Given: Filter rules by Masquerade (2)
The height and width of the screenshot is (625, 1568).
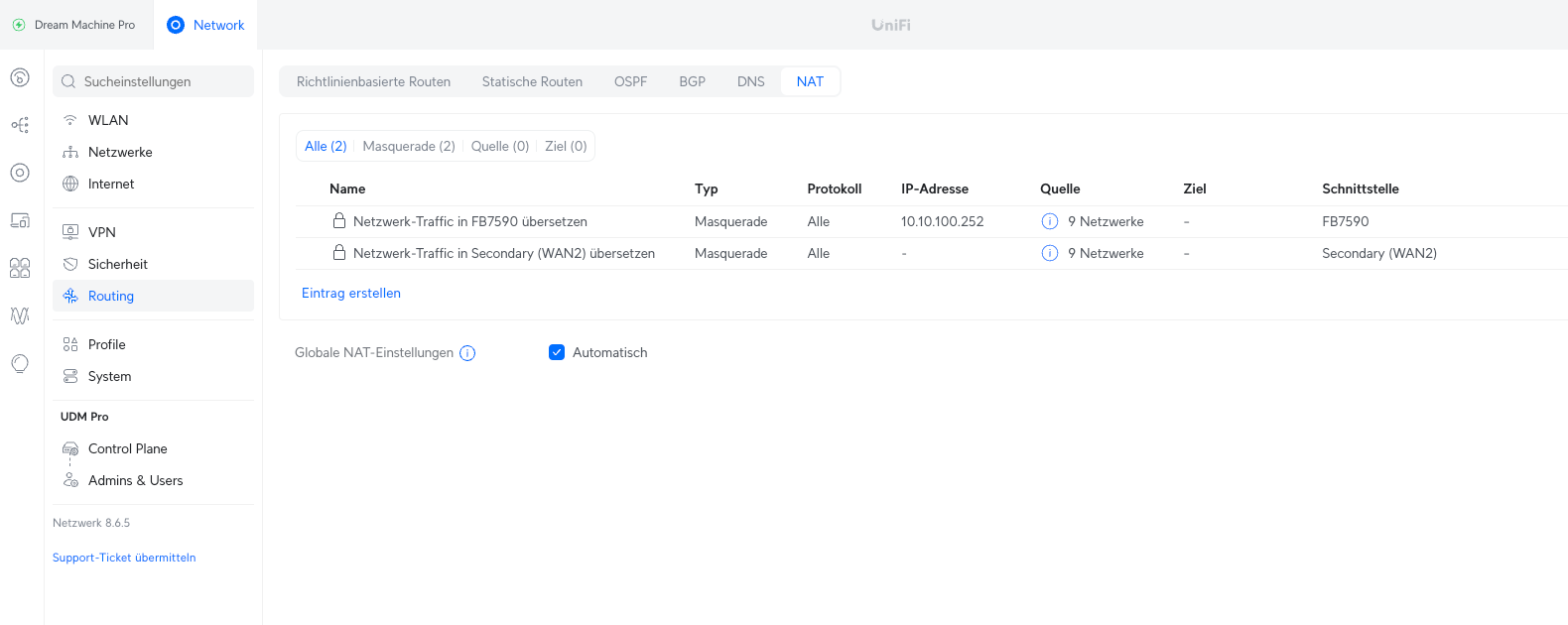Looking at the screenshot, I should [409, 146].
